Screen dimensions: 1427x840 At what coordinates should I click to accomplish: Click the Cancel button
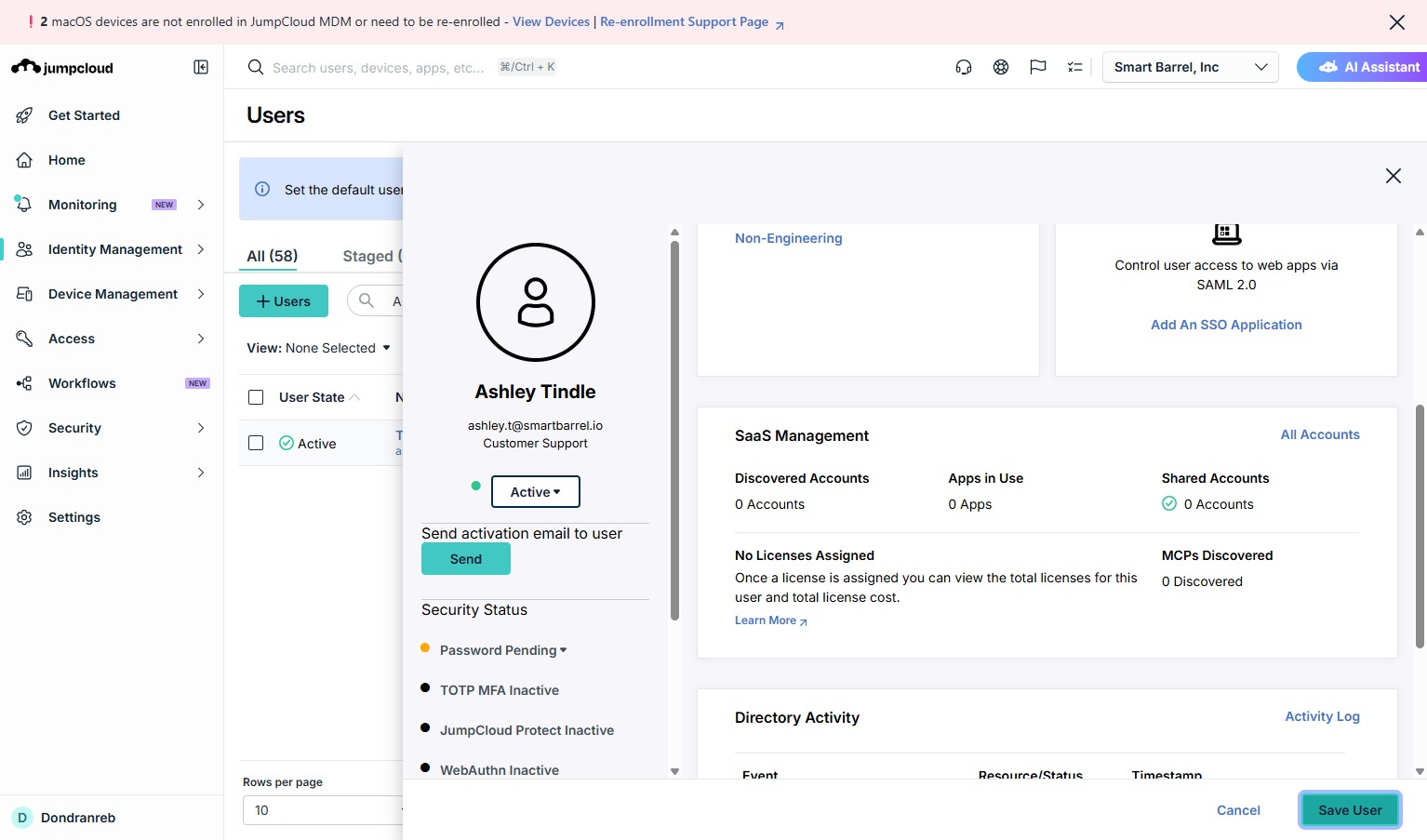click(x=1238, y=810)
